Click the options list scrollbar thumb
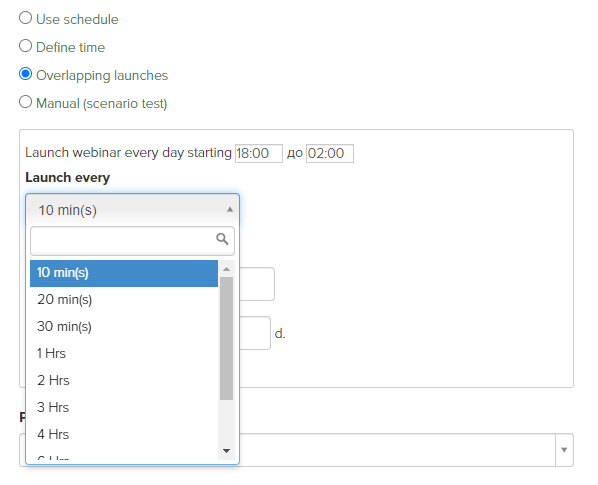Screen dimensions: 598x485 (227, 339)
